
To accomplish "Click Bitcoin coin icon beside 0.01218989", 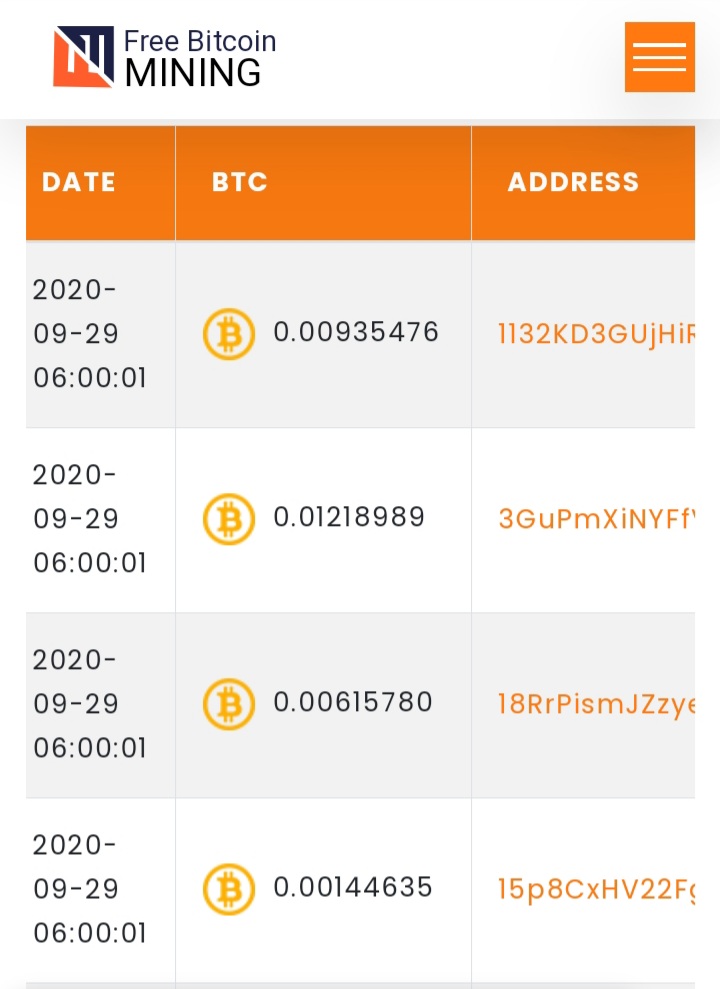I will [x=229, y=518].
